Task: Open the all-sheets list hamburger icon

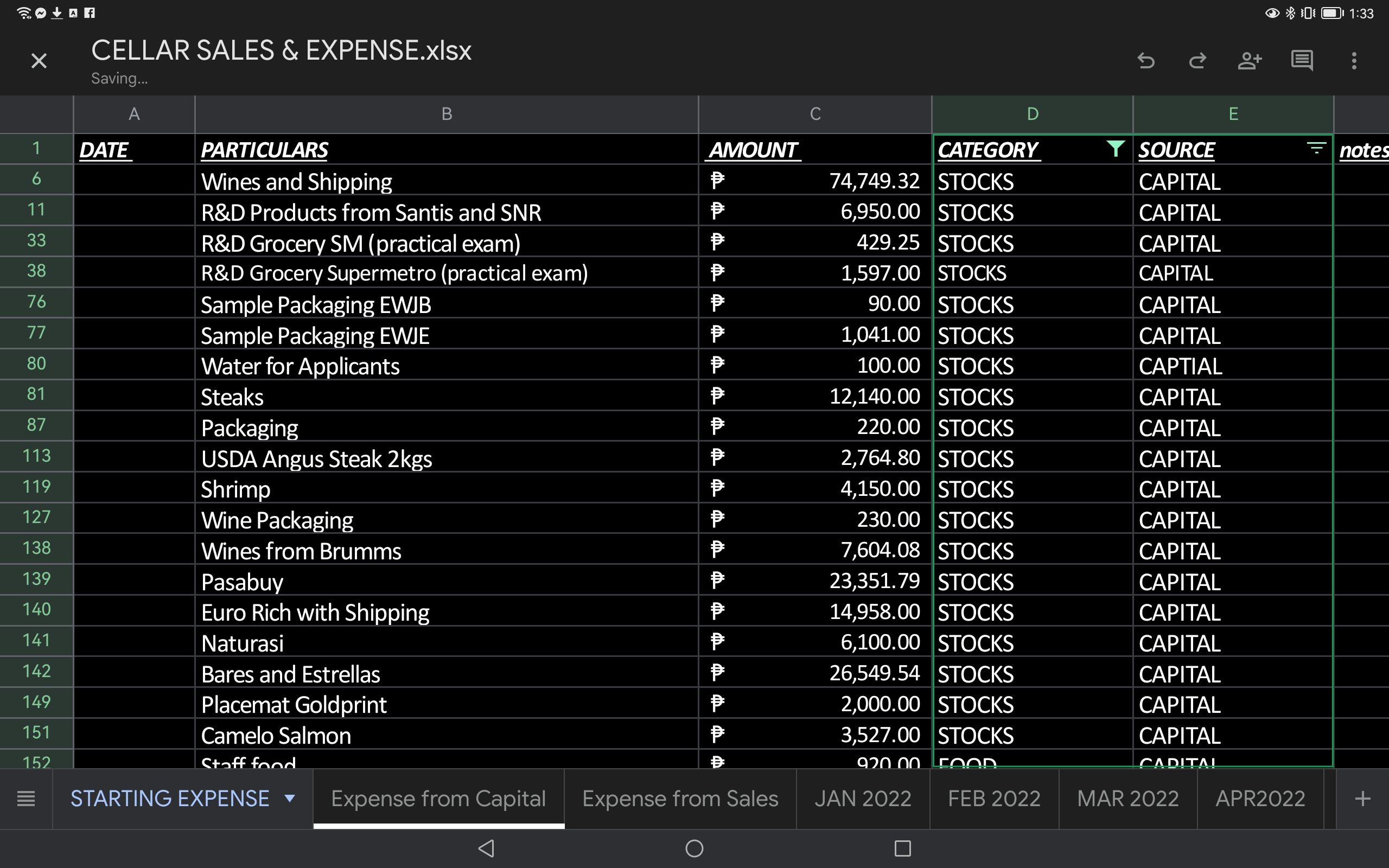Action: pyautogui.click(x=26, y=799)
